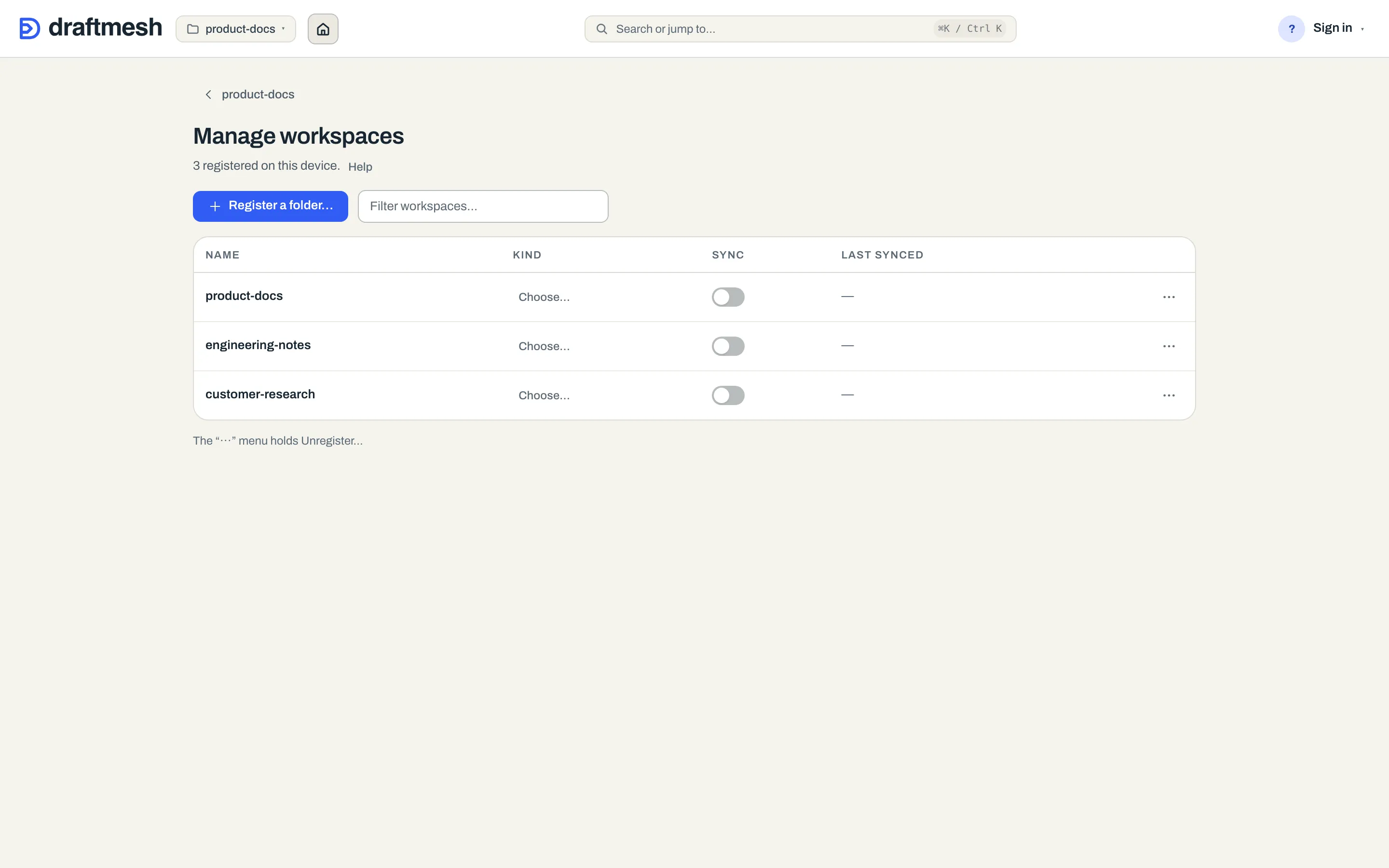
Task: Choose a kind for engineering-notes
Action: click(544, 346)
